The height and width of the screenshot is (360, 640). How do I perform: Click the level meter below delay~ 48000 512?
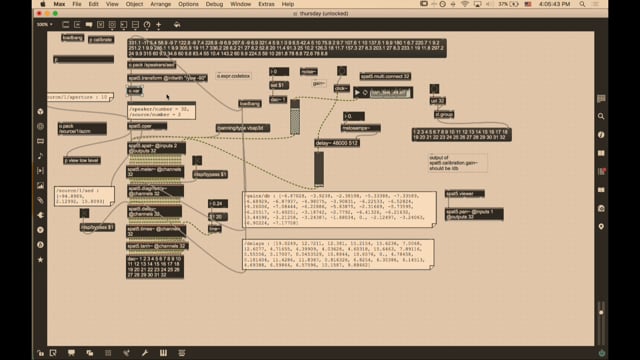319,169
